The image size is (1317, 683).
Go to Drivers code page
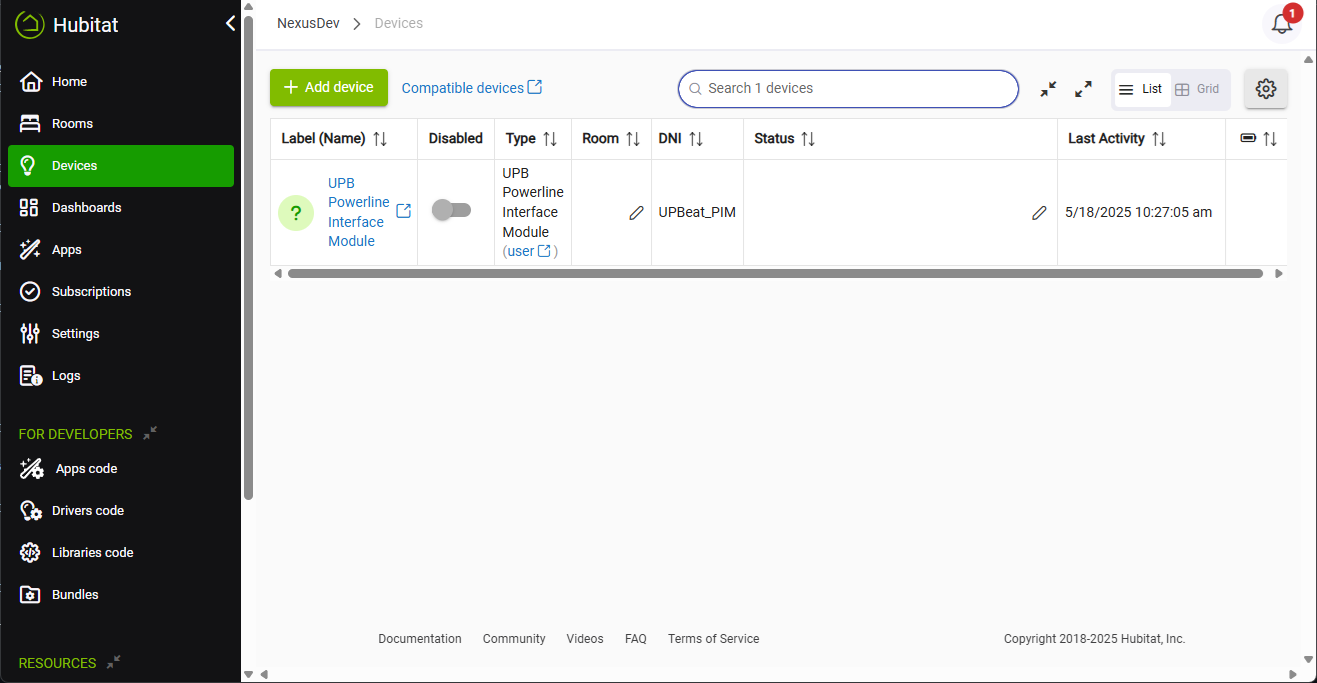[88, 511]
